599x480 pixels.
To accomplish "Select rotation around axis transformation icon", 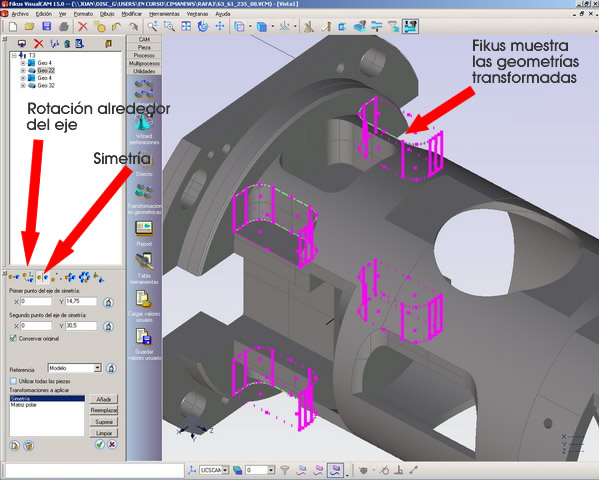I will [28, 277].
